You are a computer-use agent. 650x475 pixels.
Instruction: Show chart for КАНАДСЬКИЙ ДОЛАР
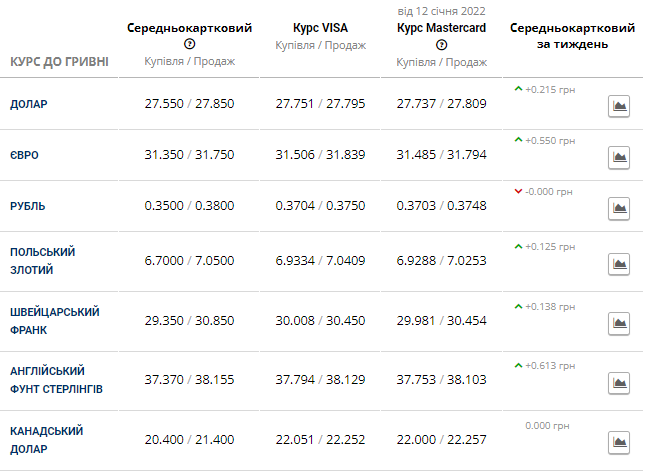coord(619,443)
